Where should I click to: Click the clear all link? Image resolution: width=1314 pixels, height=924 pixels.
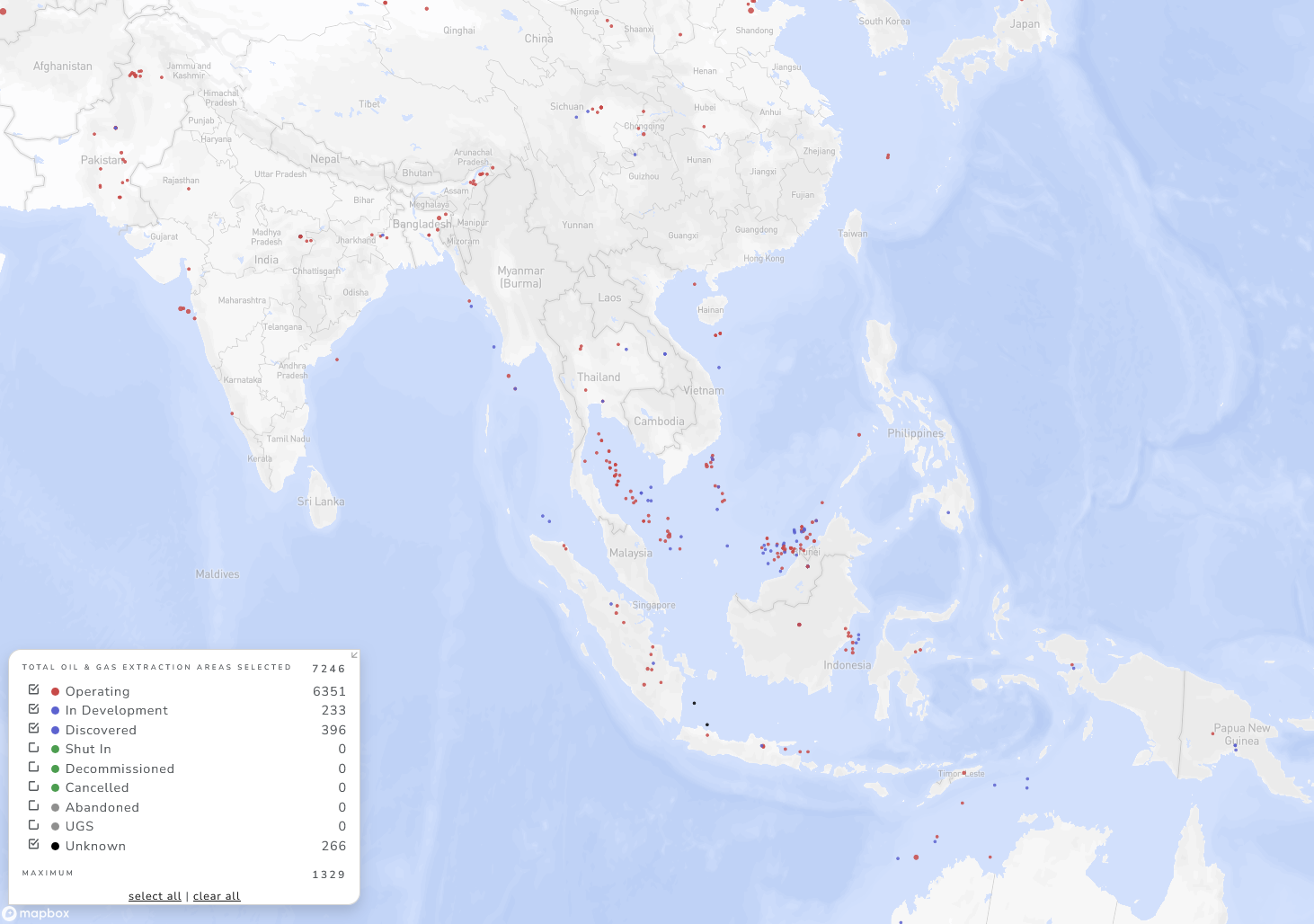pos(217,896)
